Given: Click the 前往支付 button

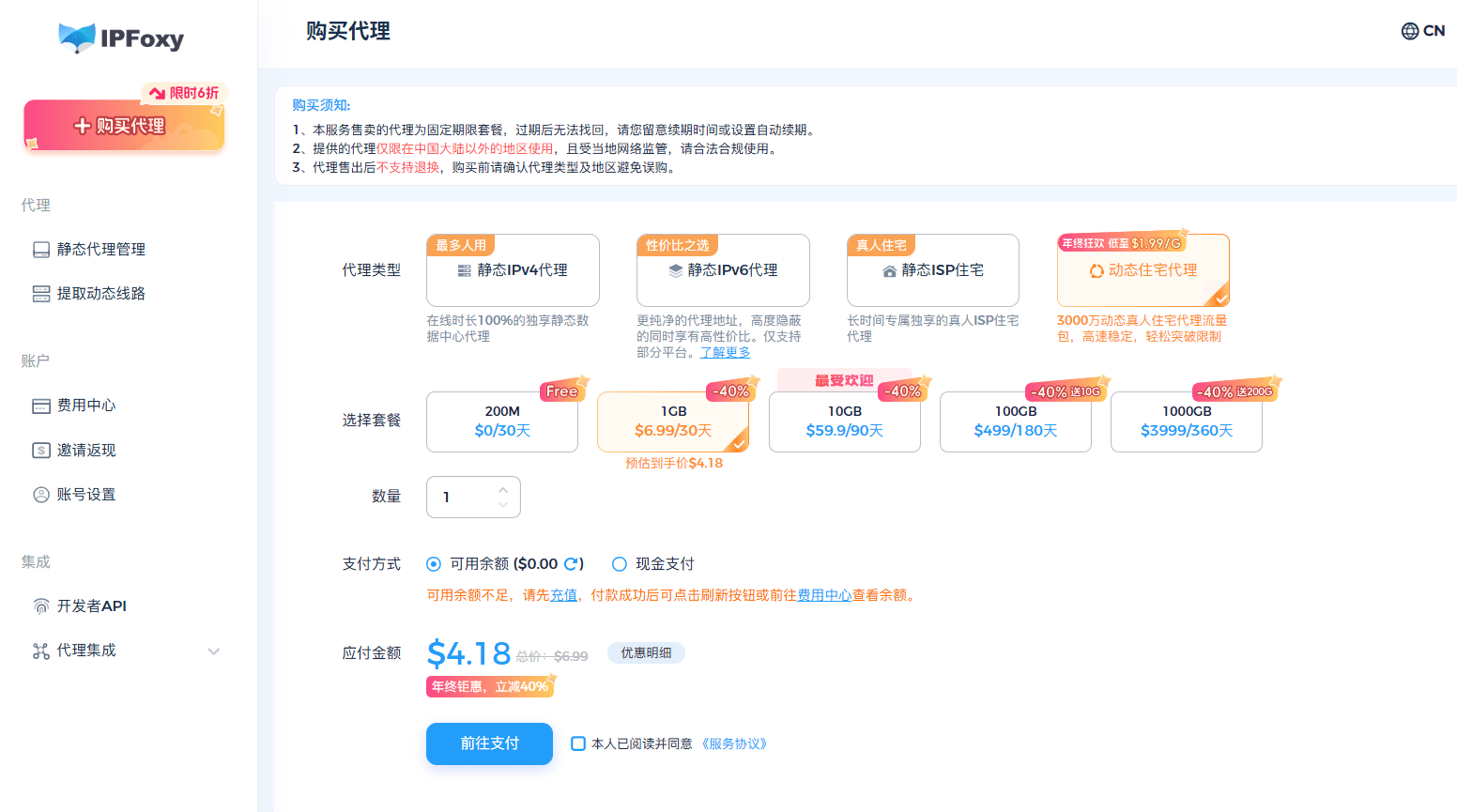Looking at the screenshot, I should (489, 743).
